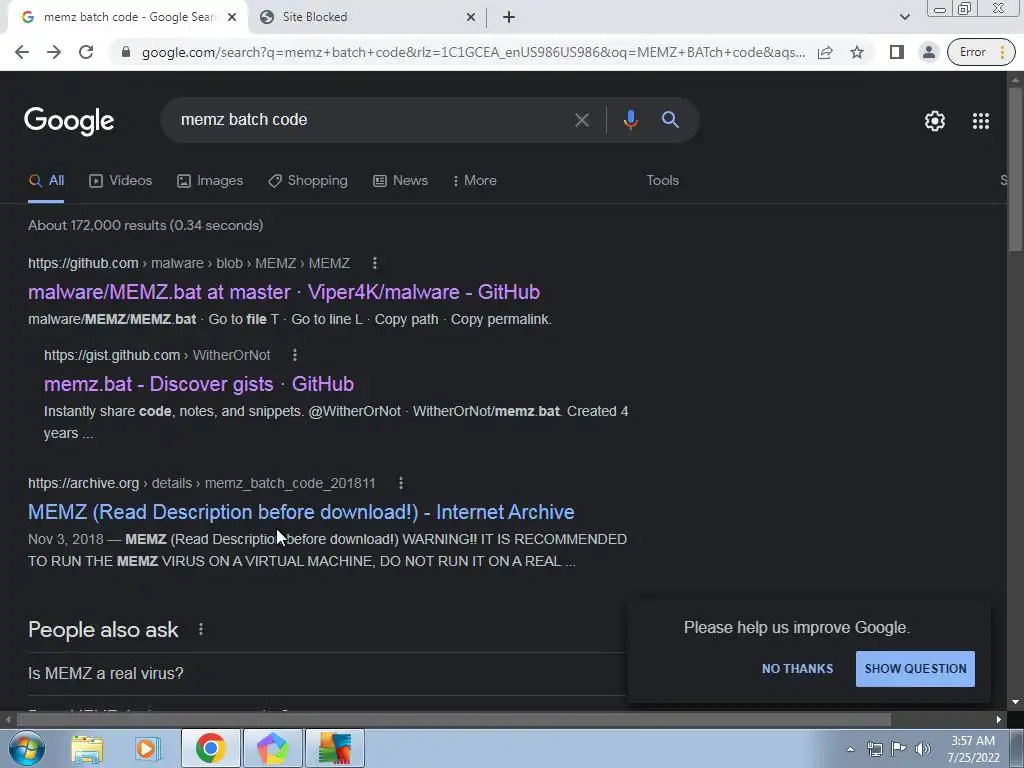Switch to Videos results
Viewport: 1024px width, 768px height.
[x=121, y=181]
